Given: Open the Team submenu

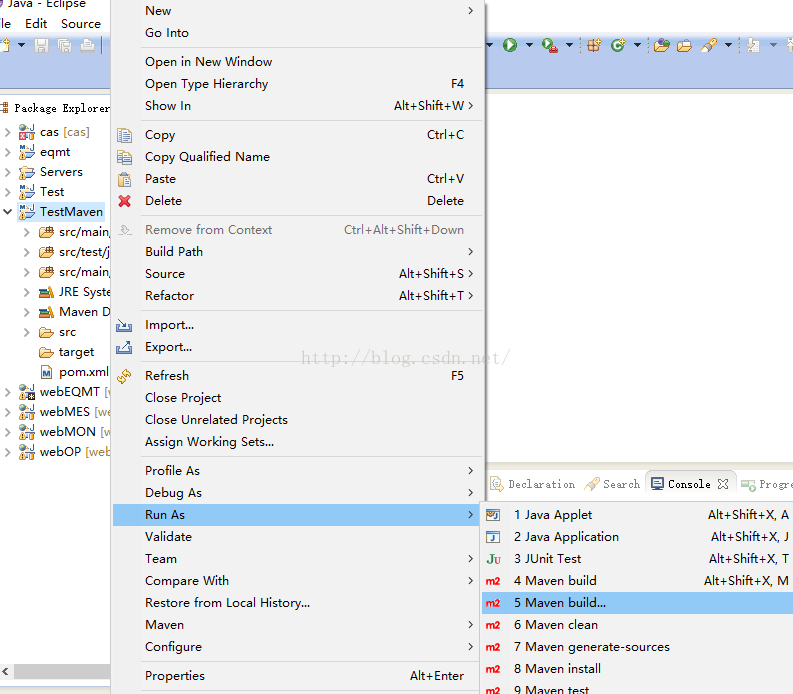Looking at the screenshot, I should [x=296, y=559].
